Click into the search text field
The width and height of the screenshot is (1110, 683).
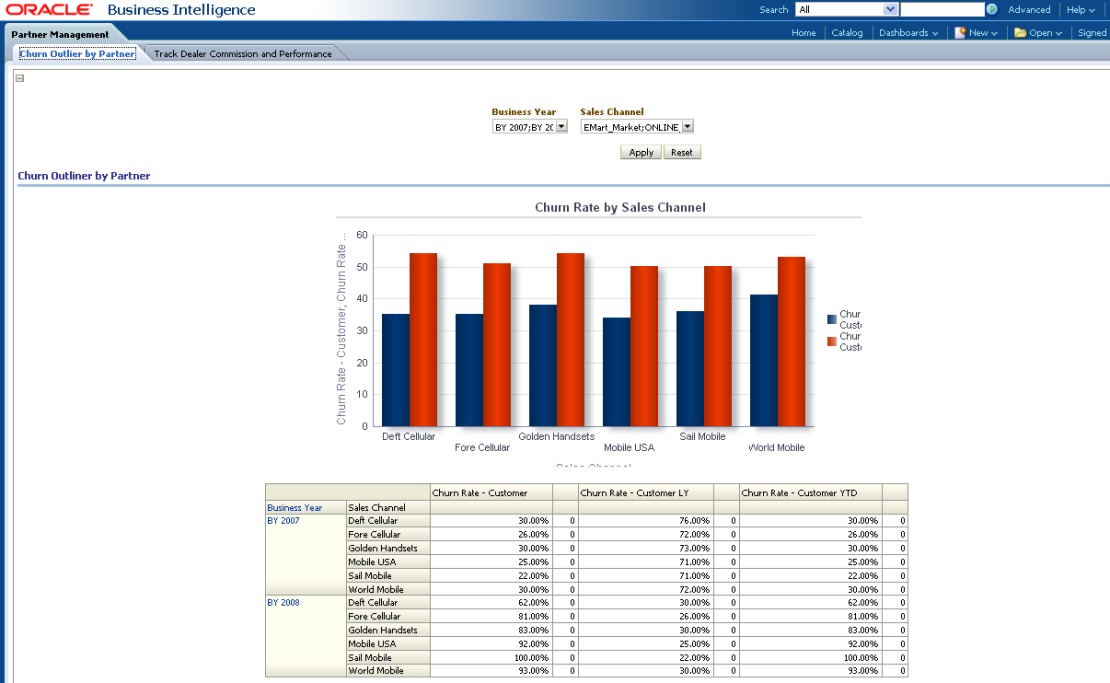(x=942, y=9)
